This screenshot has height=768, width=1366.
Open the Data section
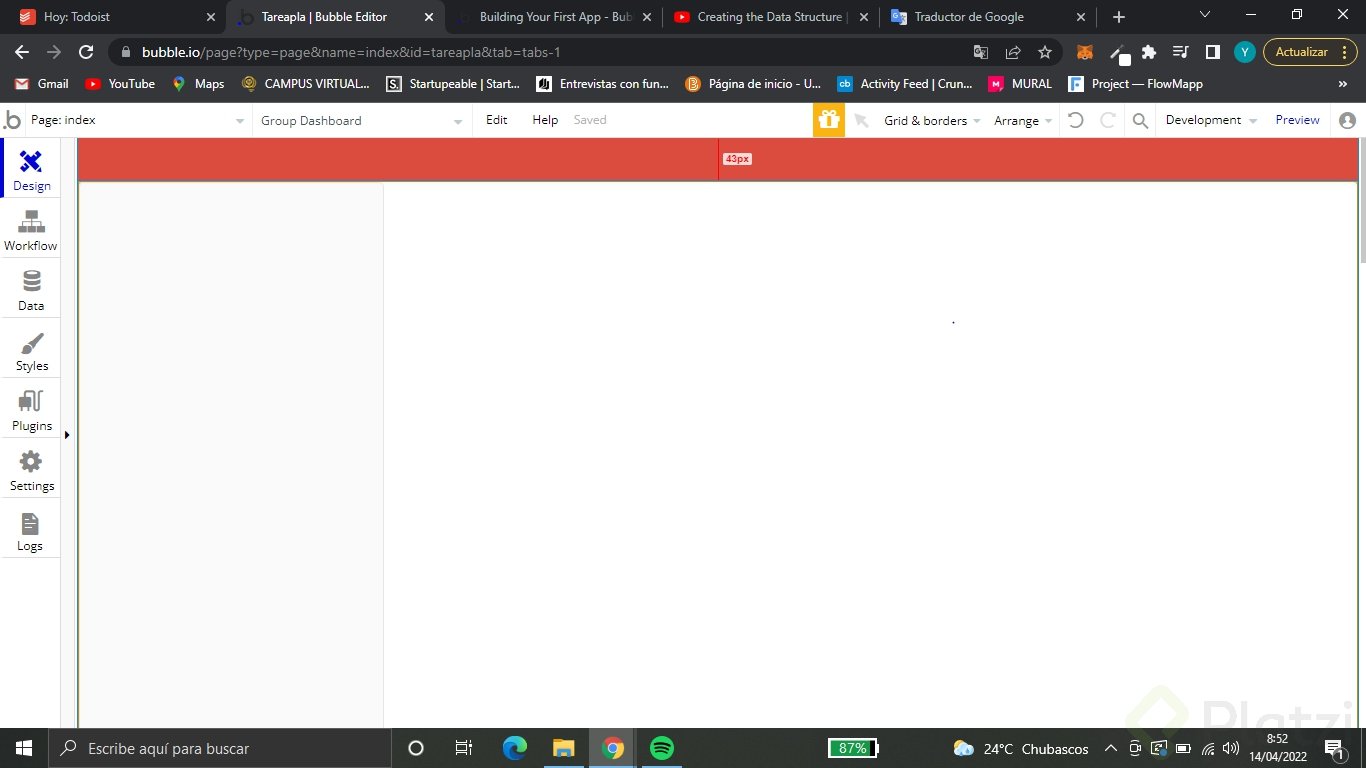pyautogui.click(x=31, y=289)
